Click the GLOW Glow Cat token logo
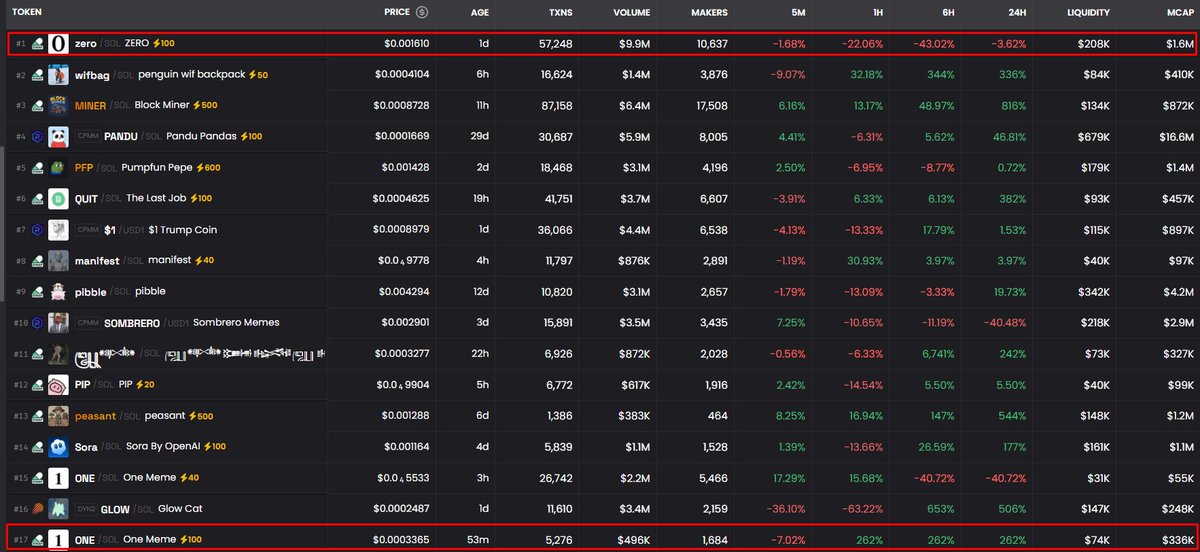The width and height of the screenshot is (1200, 552). (58, 509)
